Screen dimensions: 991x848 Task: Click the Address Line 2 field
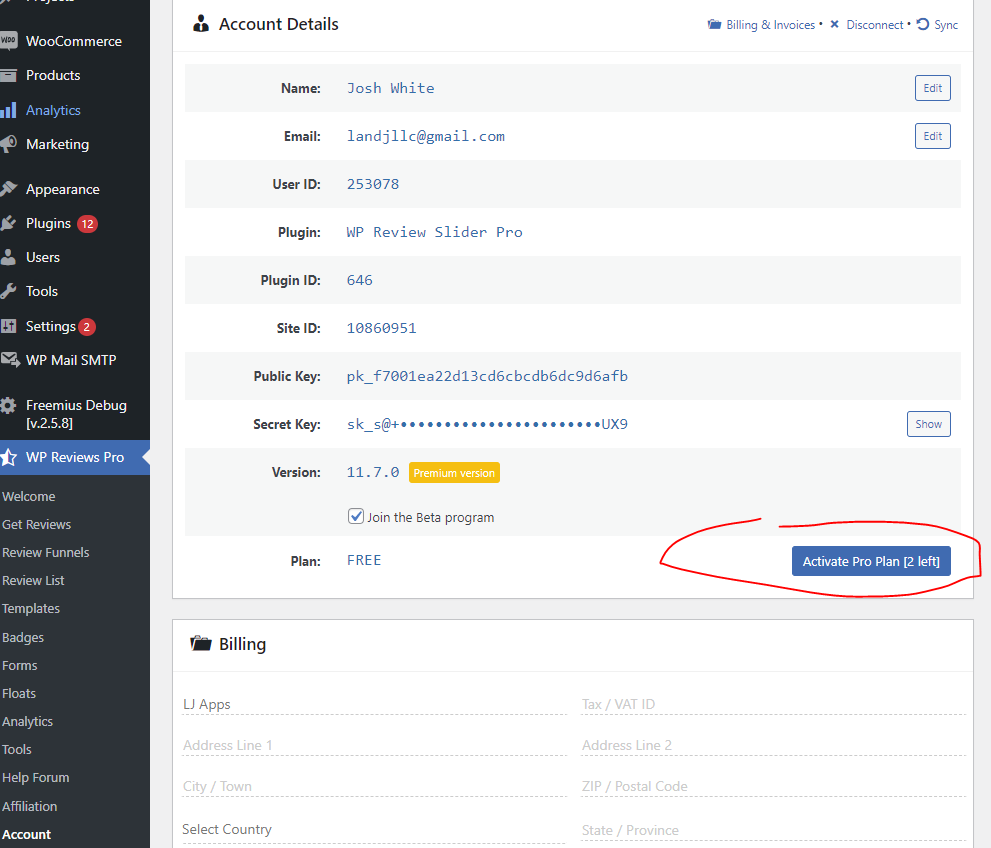pos(774,745)
